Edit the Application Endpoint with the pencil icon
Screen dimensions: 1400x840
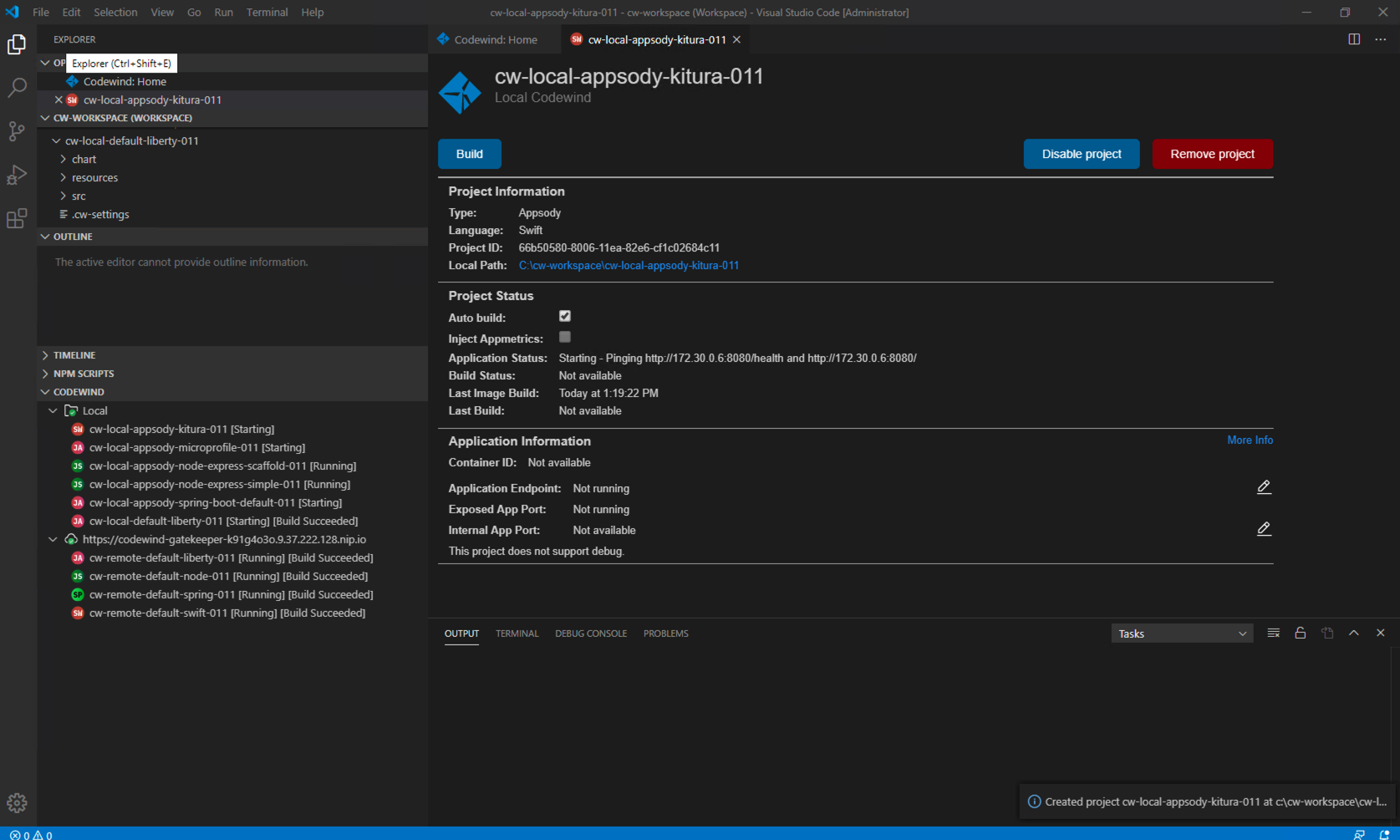tap(1264, 487)
